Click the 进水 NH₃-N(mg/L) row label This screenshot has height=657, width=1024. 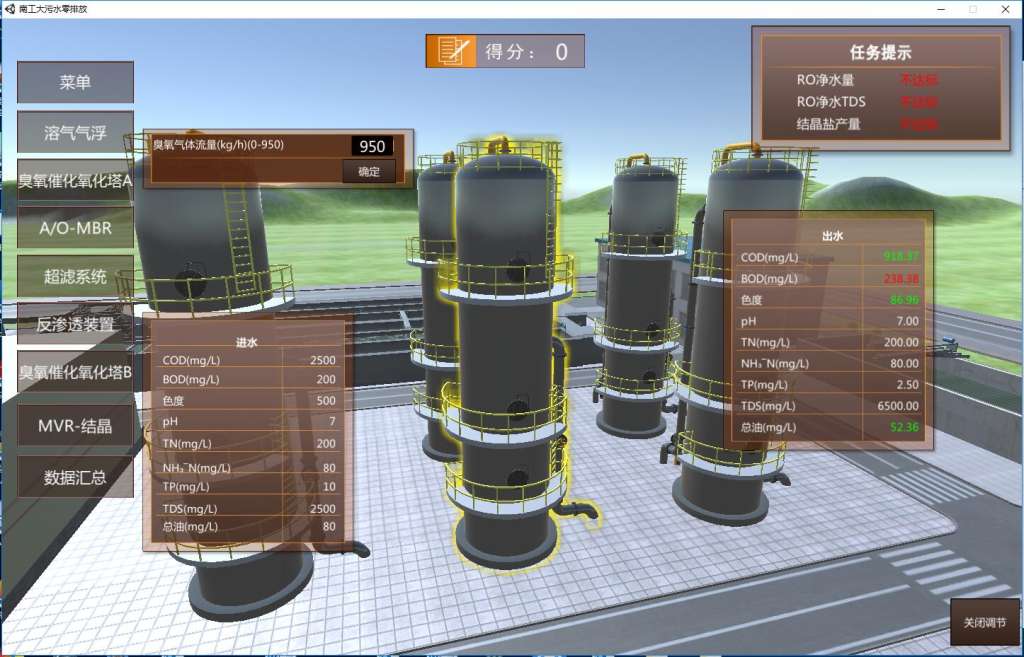tap(196, 468)
